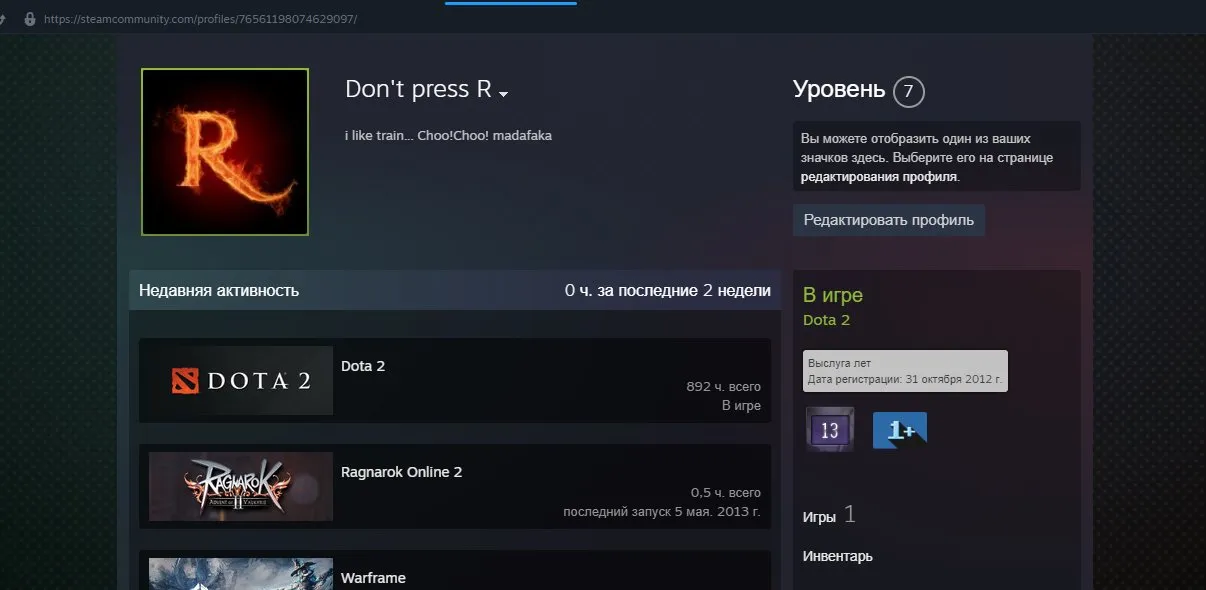Click the Ragnarok Online 2 banner image

241,486
